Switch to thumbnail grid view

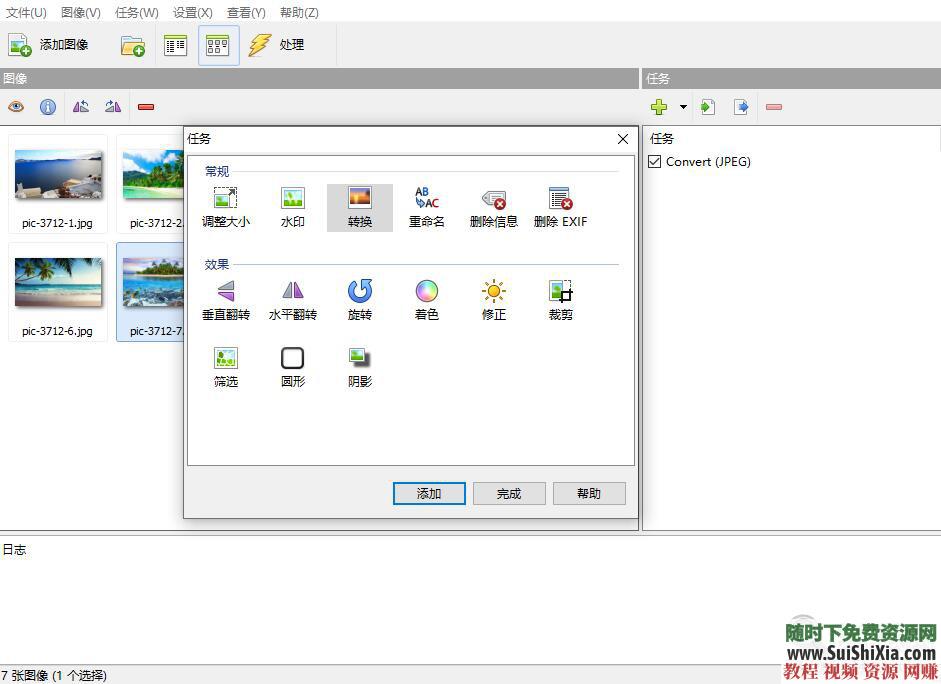[x=218, y=45]
